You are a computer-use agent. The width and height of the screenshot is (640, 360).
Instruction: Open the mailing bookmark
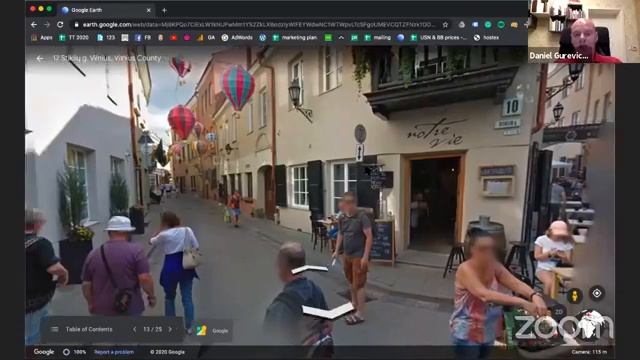tap(378, 38)
